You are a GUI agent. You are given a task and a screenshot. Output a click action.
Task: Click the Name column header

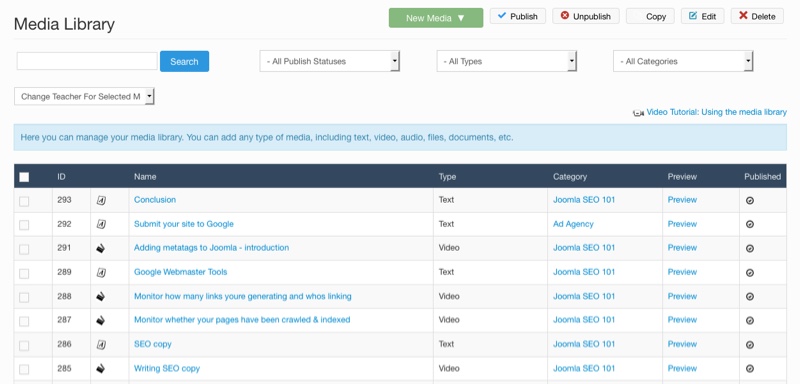(x=145, y=177)
